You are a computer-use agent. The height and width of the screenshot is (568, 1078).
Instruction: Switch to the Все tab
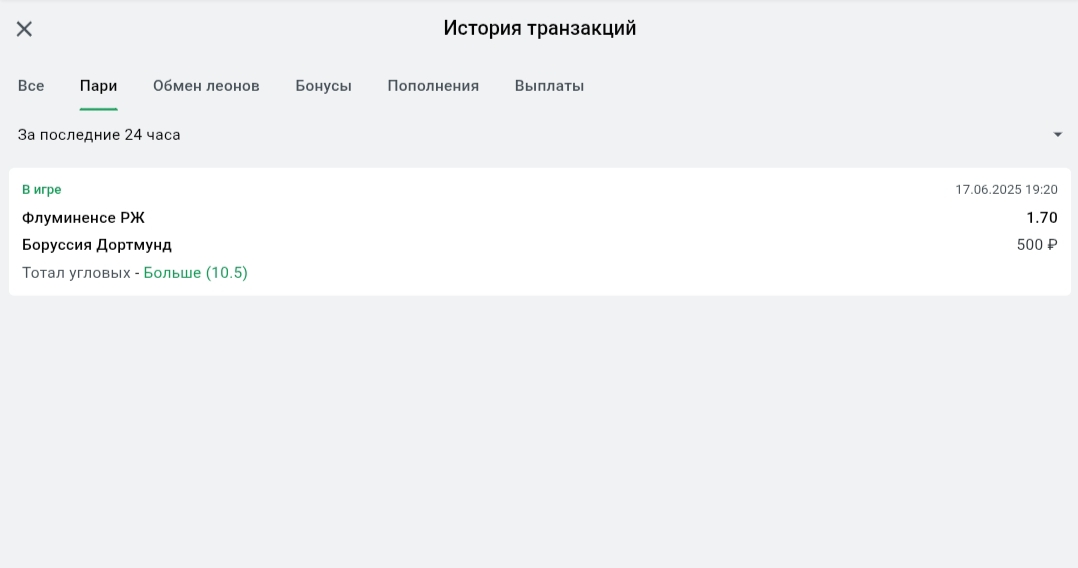31,86
